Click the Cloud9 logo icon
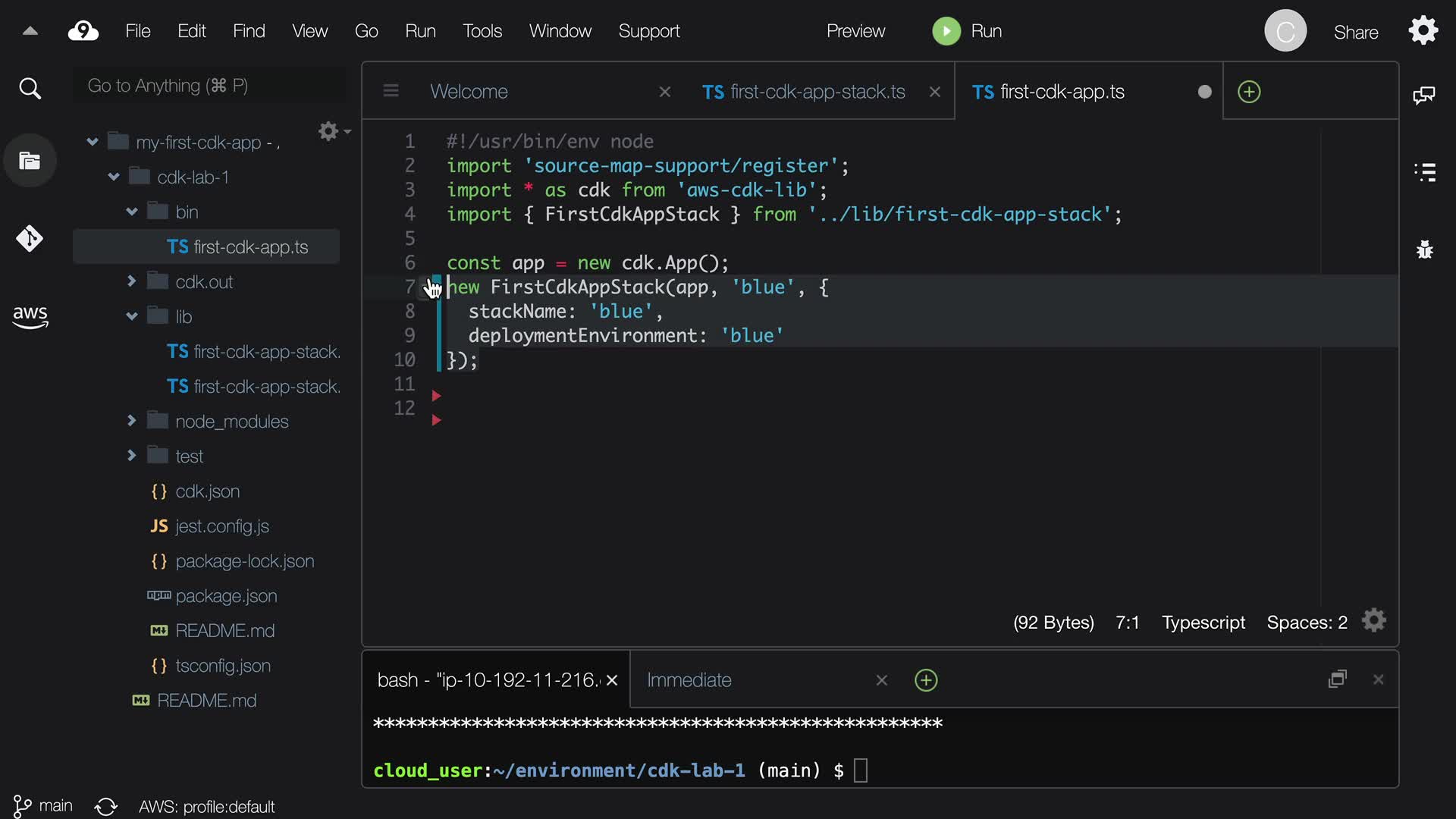The width and height of the screenshot is (1456, 819). pos(83,31)
